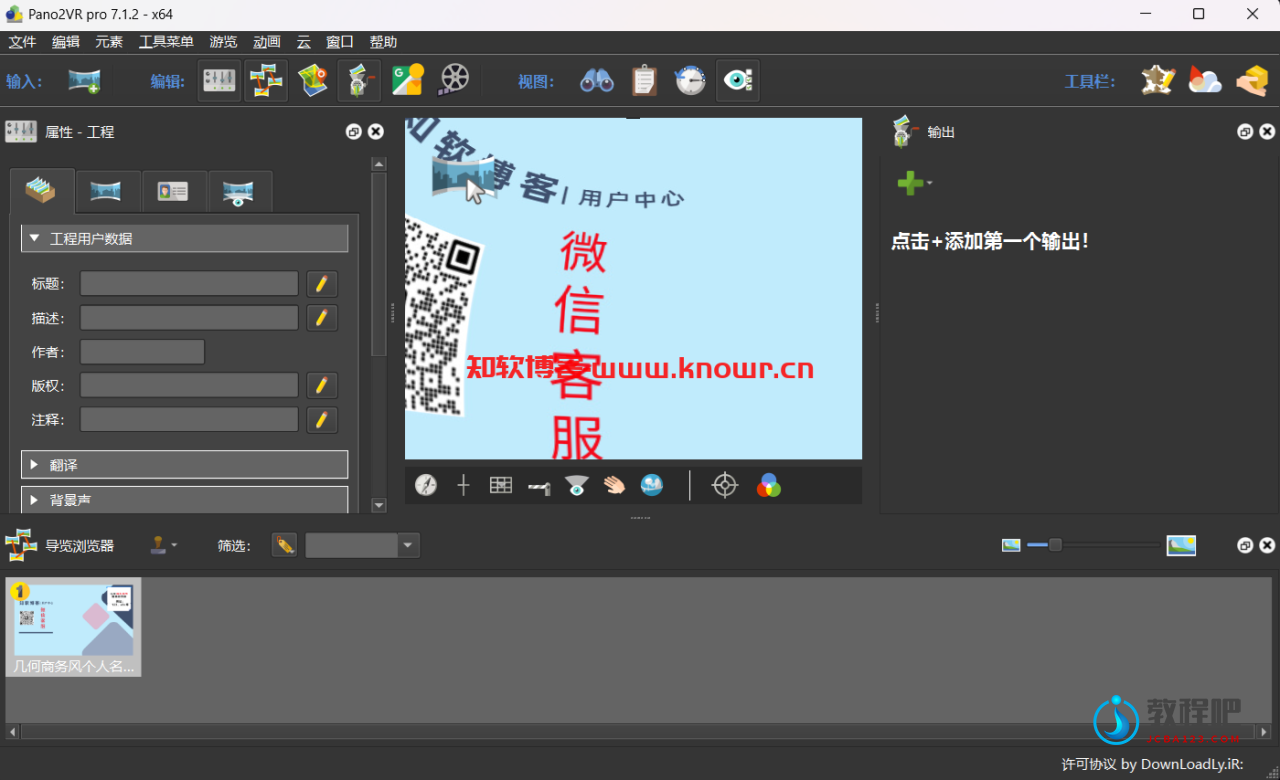
Task: Click the target default view icon
Action: point(725,485)
